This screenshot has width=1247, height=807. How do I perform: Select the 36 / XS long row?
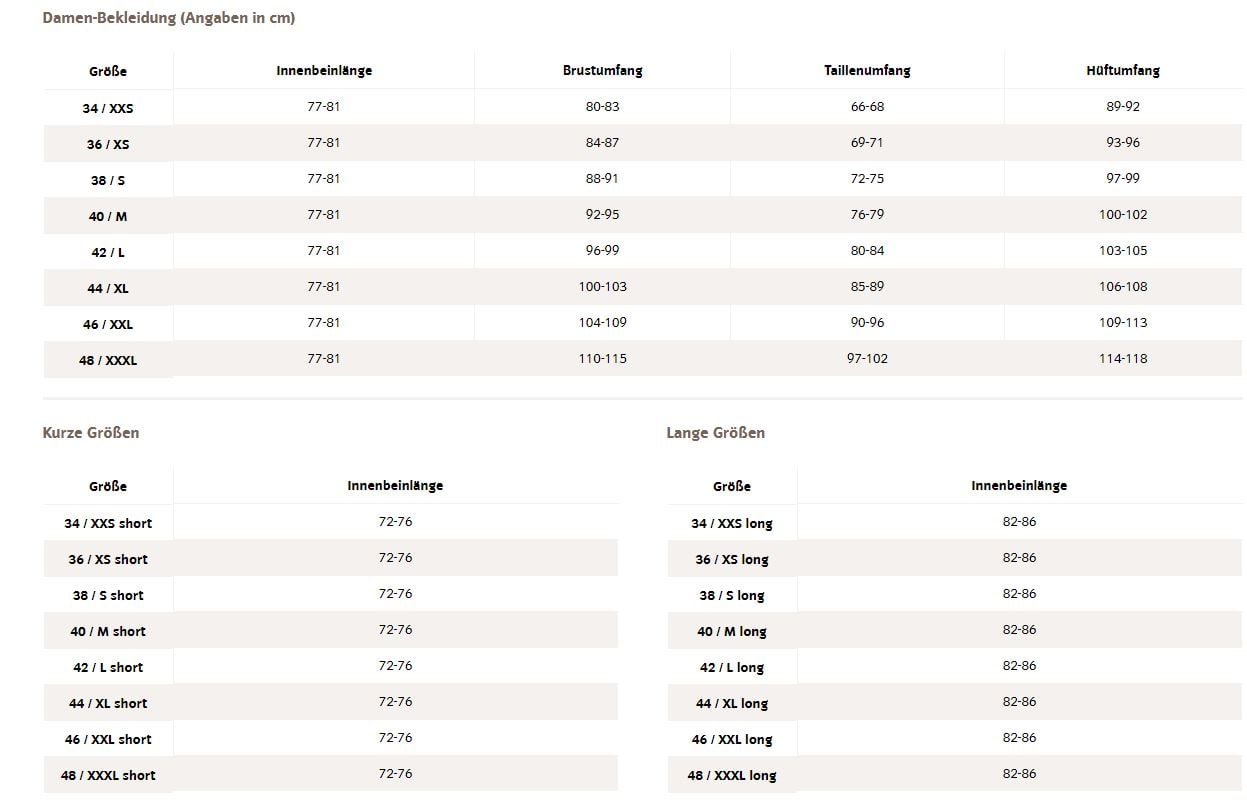click(955, 558)
